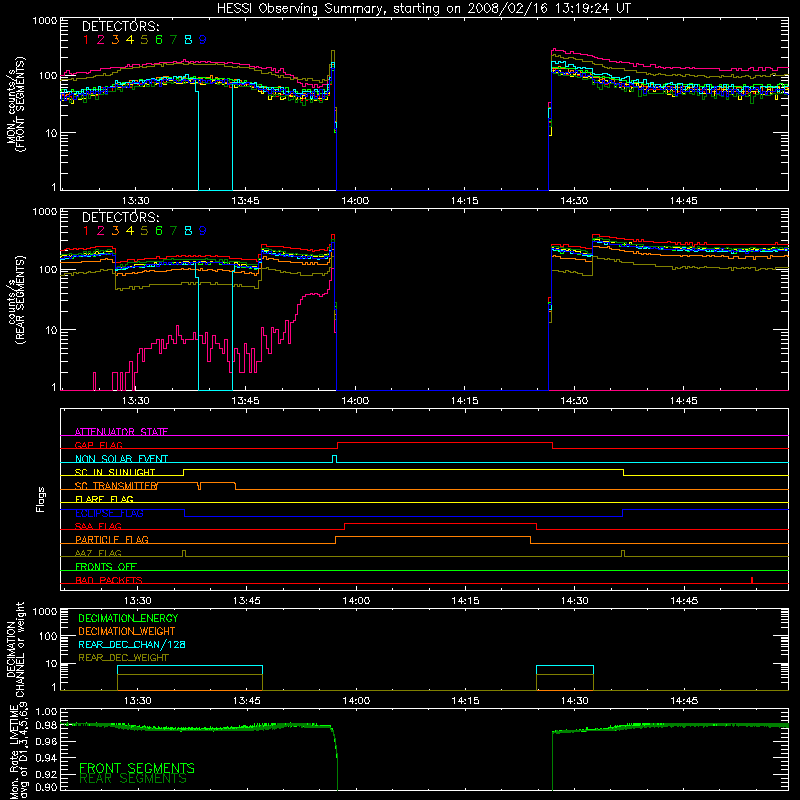This screenshot has width=800, height=800.
Task: Click the DECIMATION CHANNEL or weight axis title
Action: coord(15,649)
